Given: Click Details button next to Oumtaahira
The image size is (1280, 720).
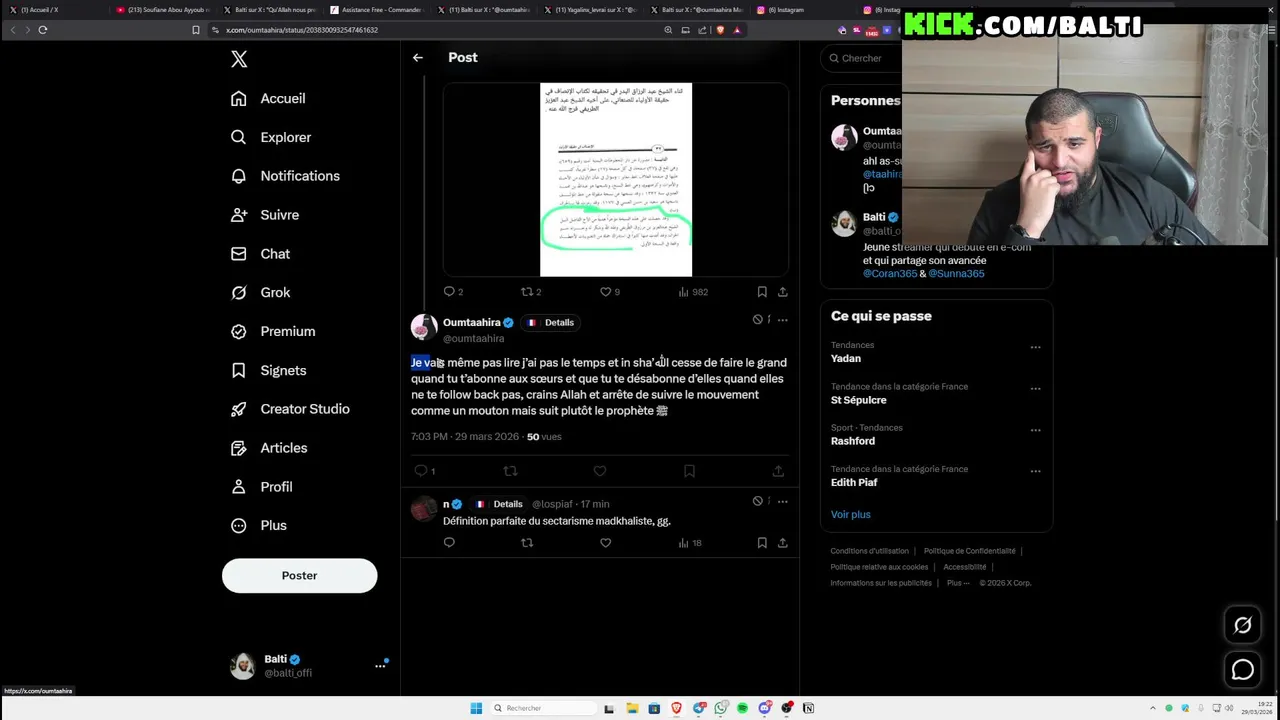Looking at the screenshot, I should [x=551, y=323].
